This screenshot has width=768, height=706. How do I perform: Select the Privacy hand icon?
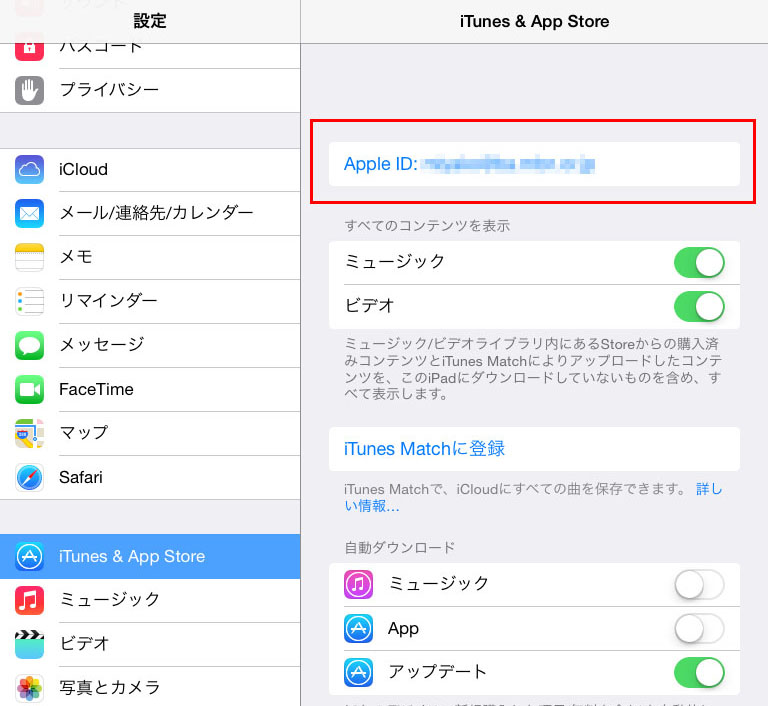pyautogui.click(x=29, y=90)
